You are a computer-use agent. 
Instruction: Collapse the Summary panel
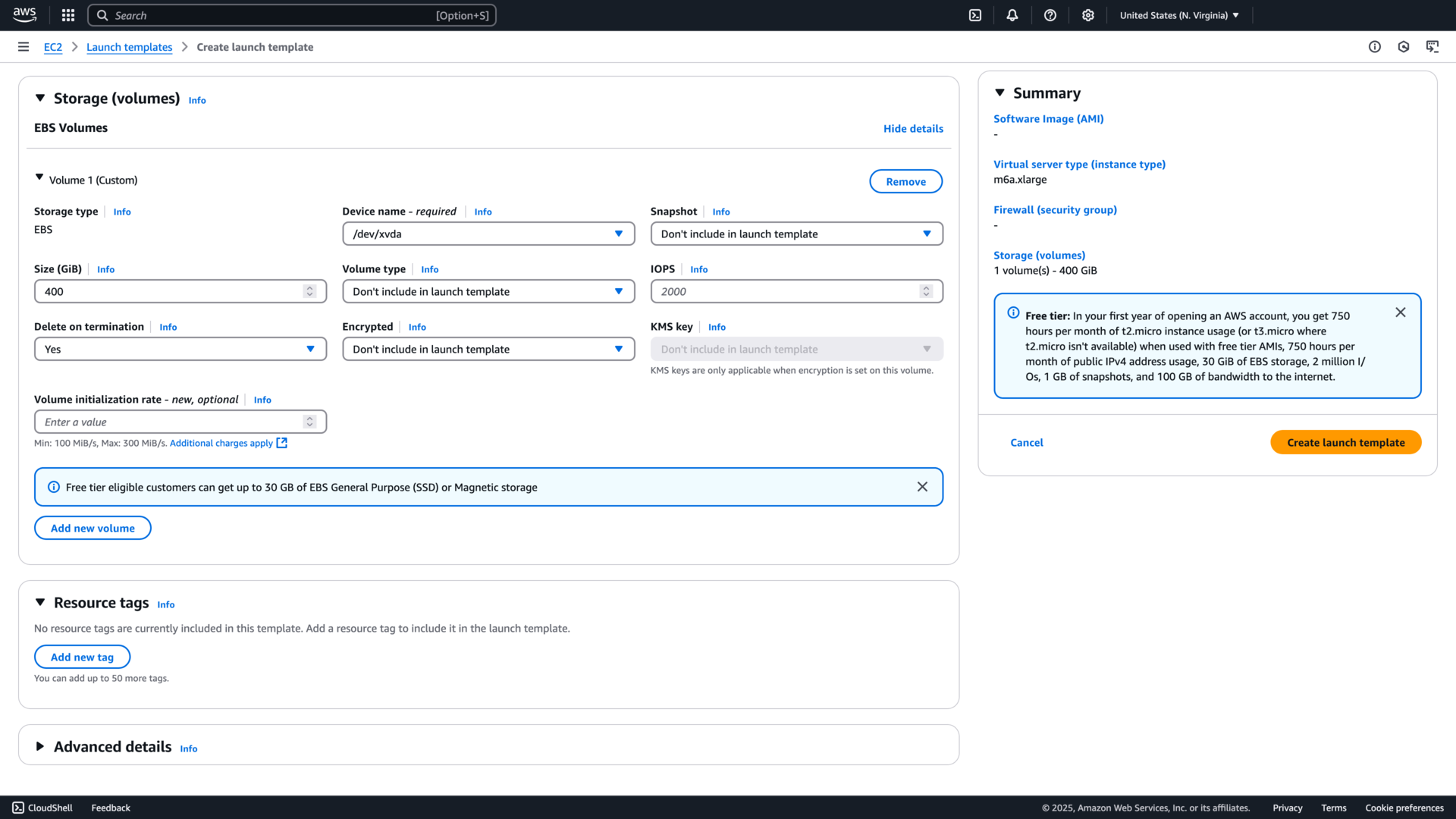(999, 93)
